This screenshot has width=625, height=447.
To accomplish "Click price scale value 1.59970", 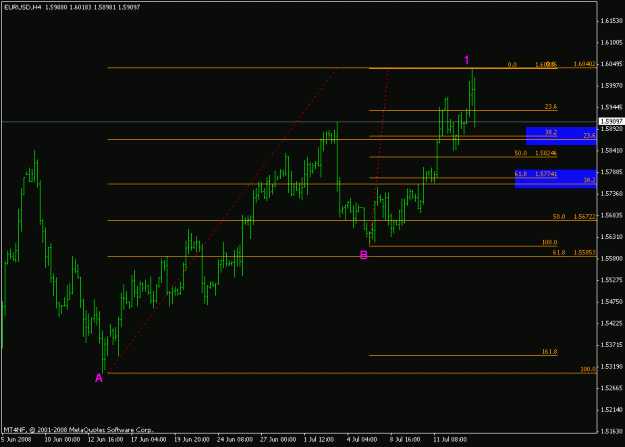I will coord(611,86).
